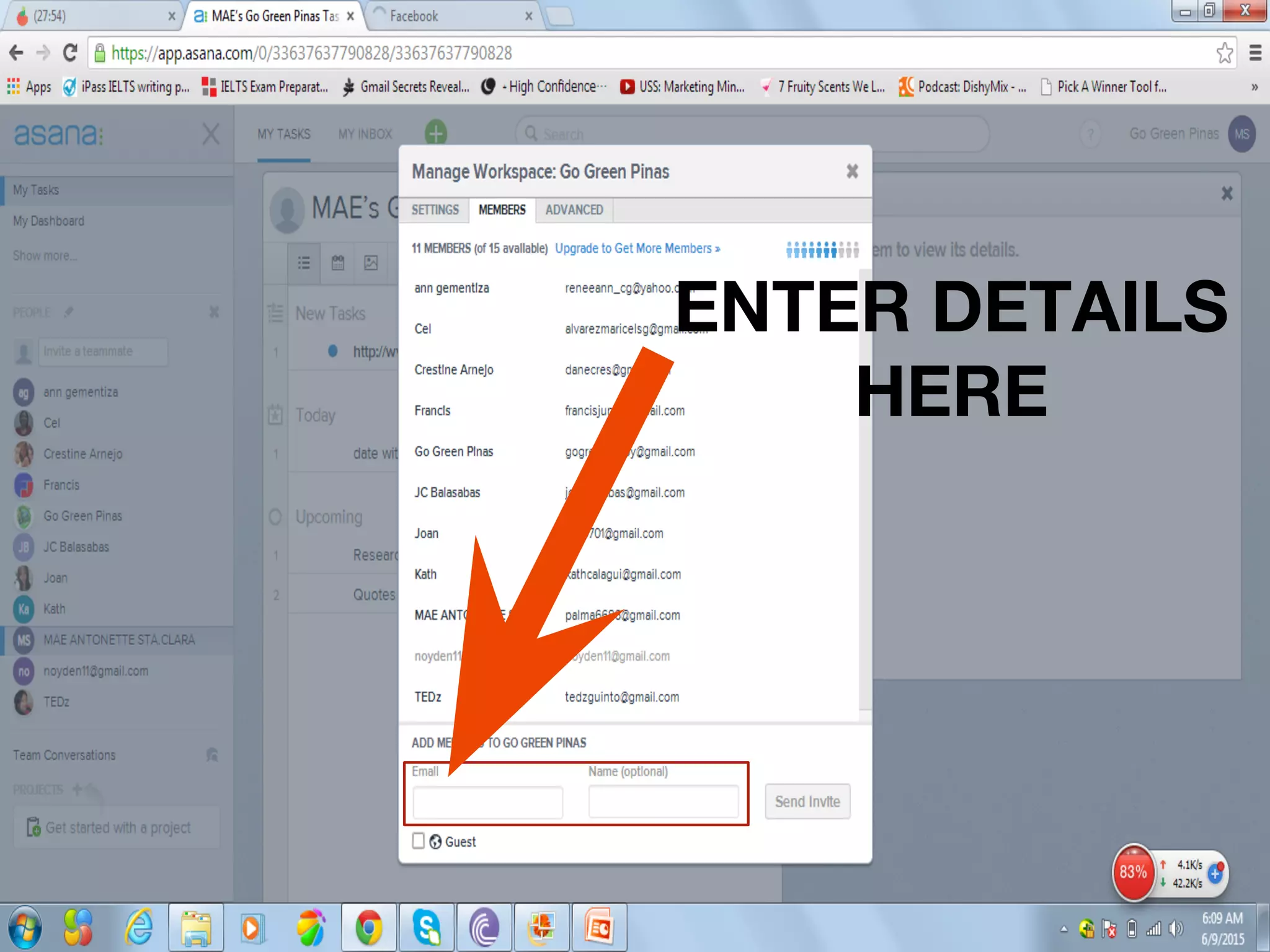The height and width of the screenshot is (952, 1270).
Task: Open Upgrade to Get More Members link
Action: (637, 249)
